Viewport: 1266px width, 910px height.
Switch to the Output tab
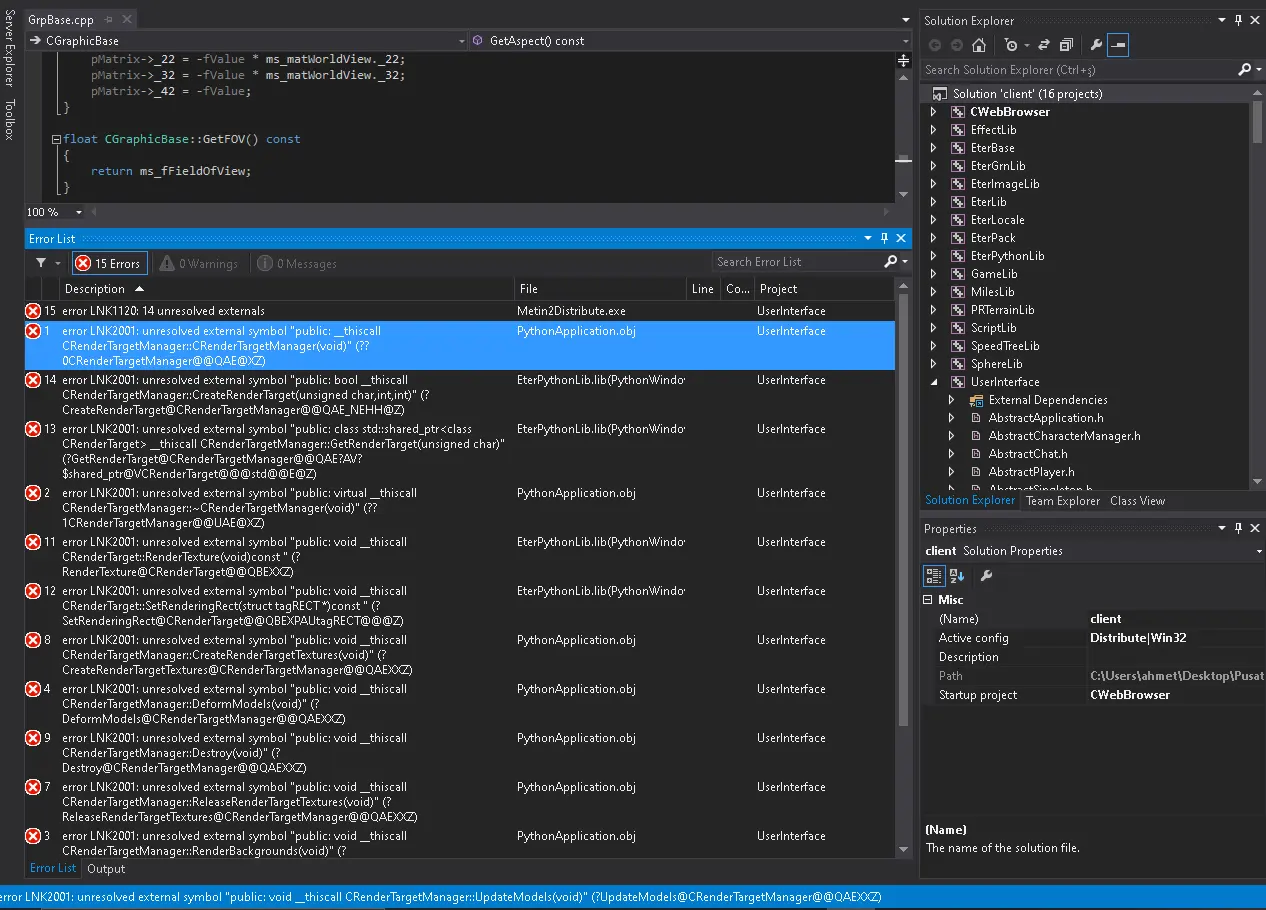point(106,869)
